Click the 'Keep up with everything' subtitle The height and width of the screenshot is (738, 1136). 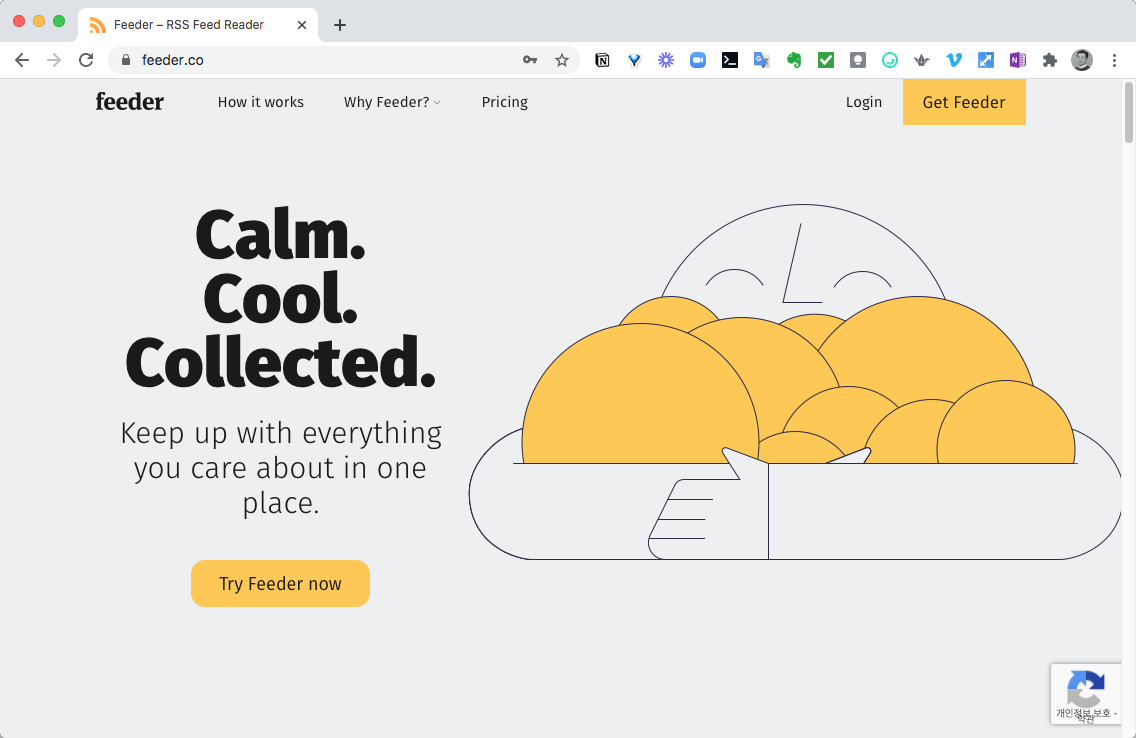[x=281, y=468]
